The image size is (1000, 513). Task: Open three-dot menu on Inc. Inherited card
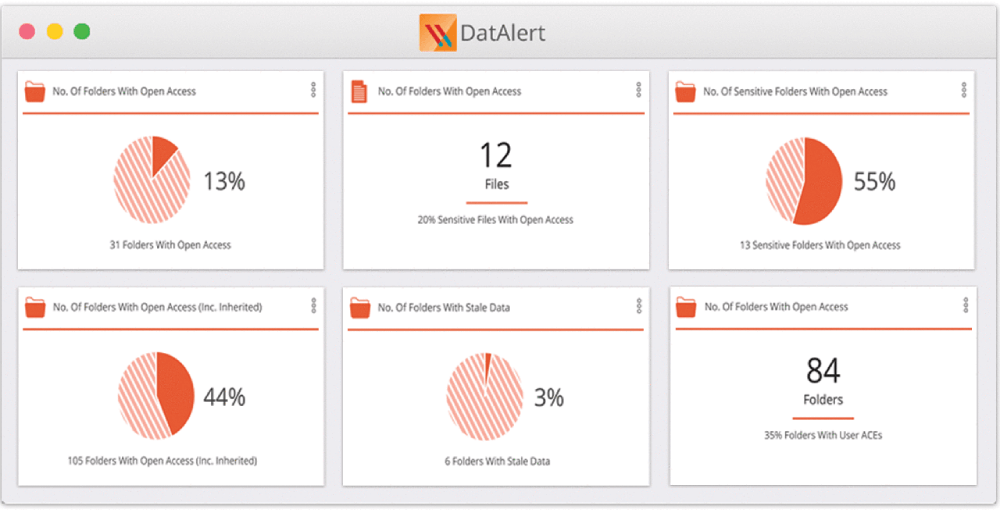click(313, 306)
